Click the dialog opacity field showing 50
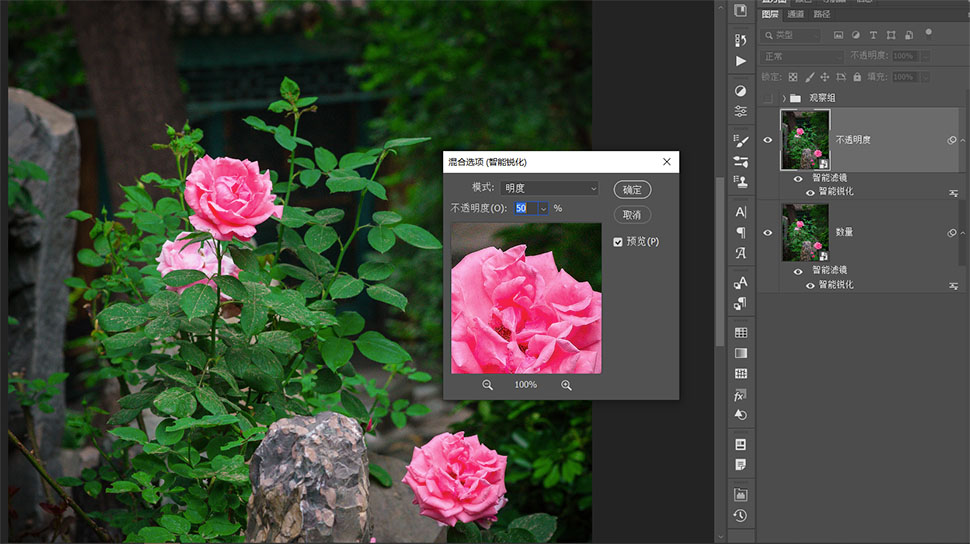The image size is (970, 544). pyautogui.click(x=526, y=209)
